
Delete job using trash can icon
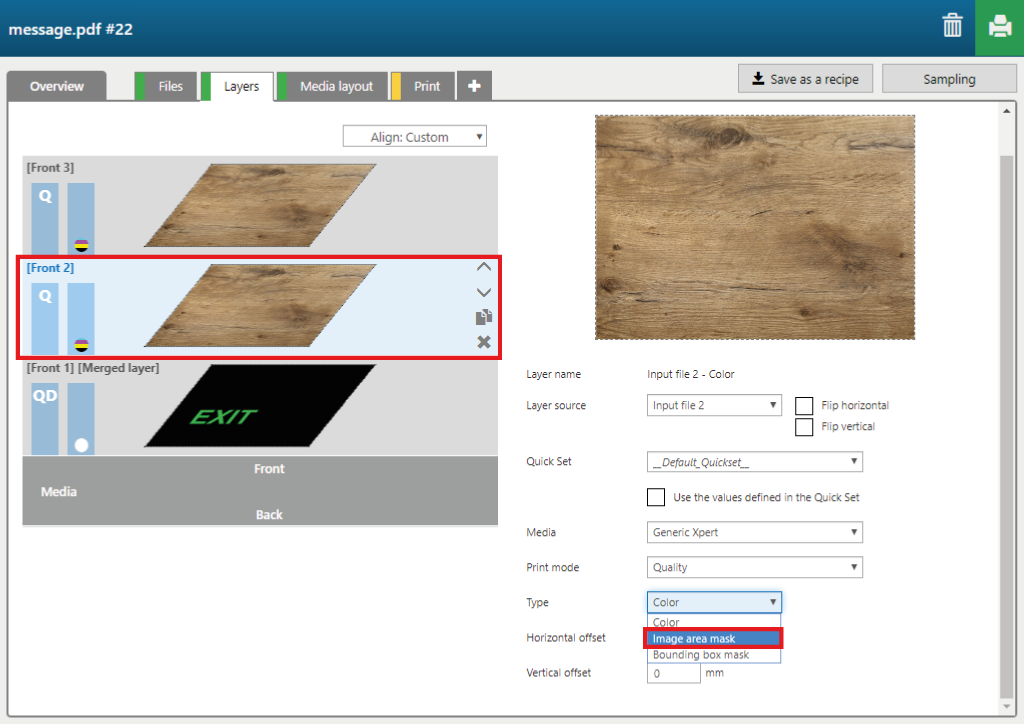pyautogui.click(x=952, y=27)
